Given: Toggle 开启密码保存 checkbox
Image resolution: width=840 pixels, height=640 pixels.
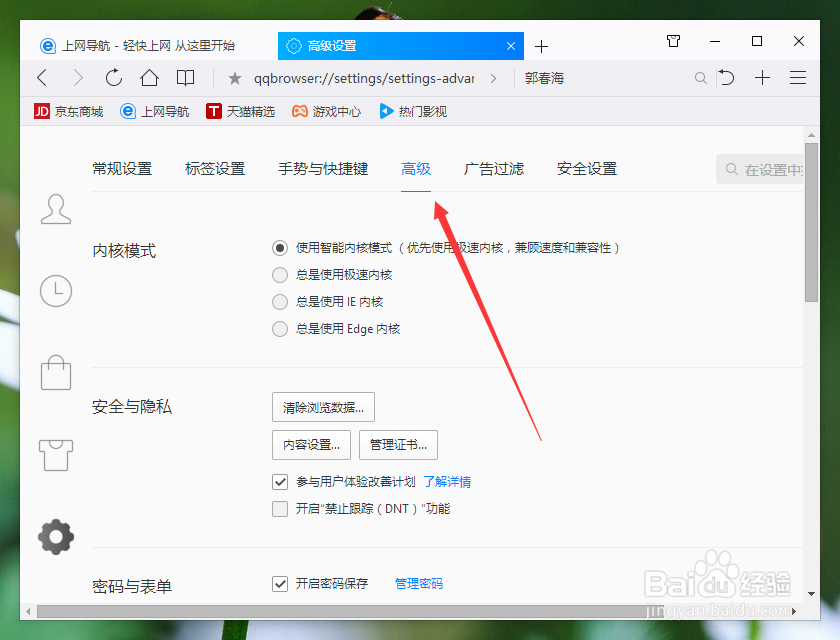Looking at the screenshot, I should 280,584.
